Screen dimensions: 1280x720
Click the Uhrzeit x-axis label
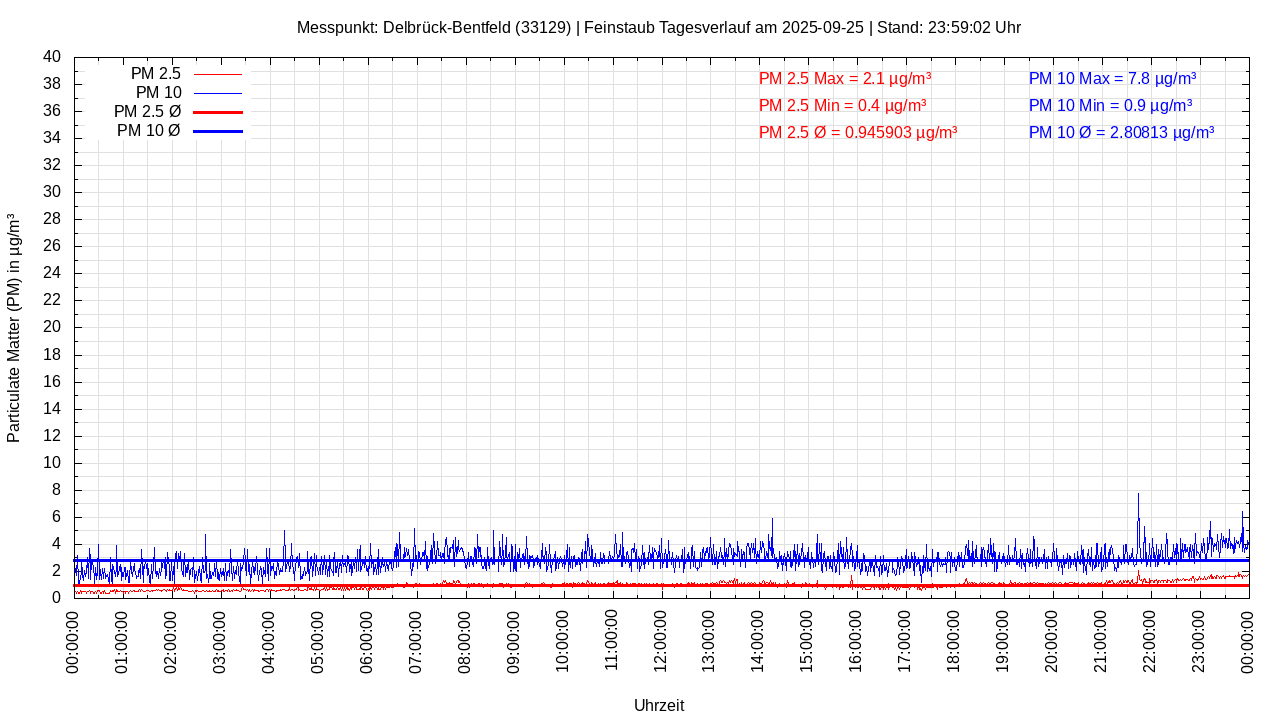click(x=659, y=705)
